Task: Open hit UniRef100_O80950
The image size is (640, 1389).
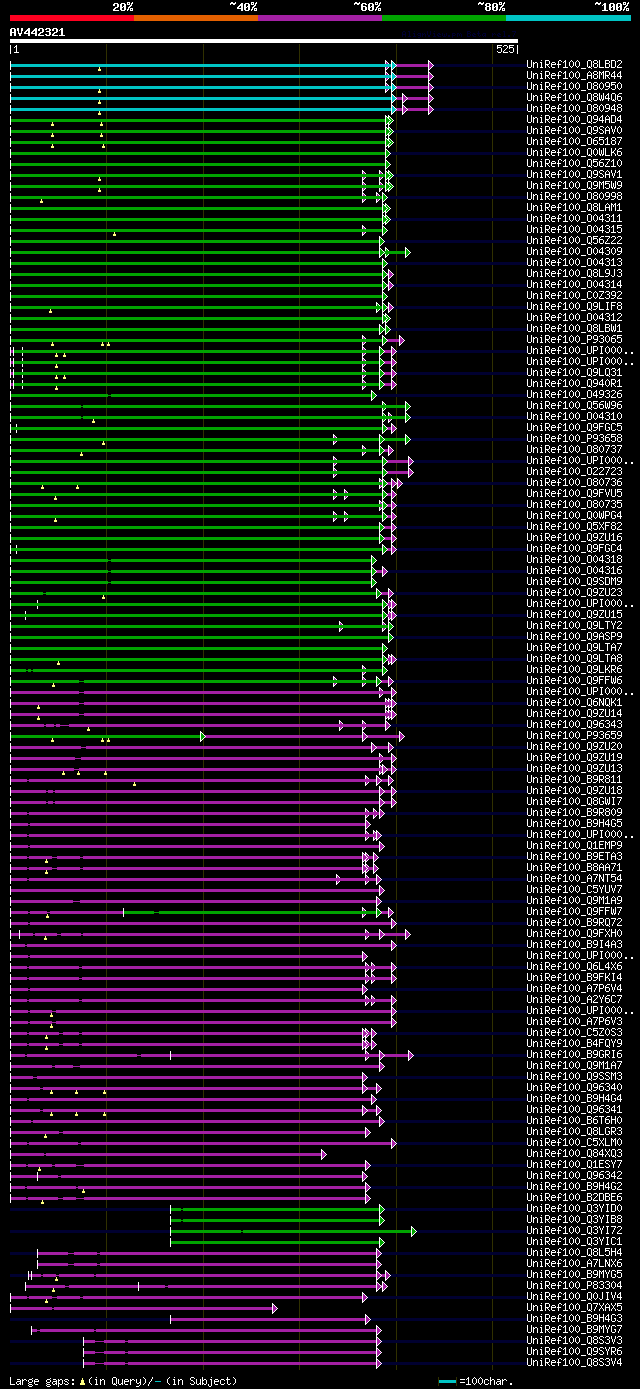Action: tap(574, 87)
